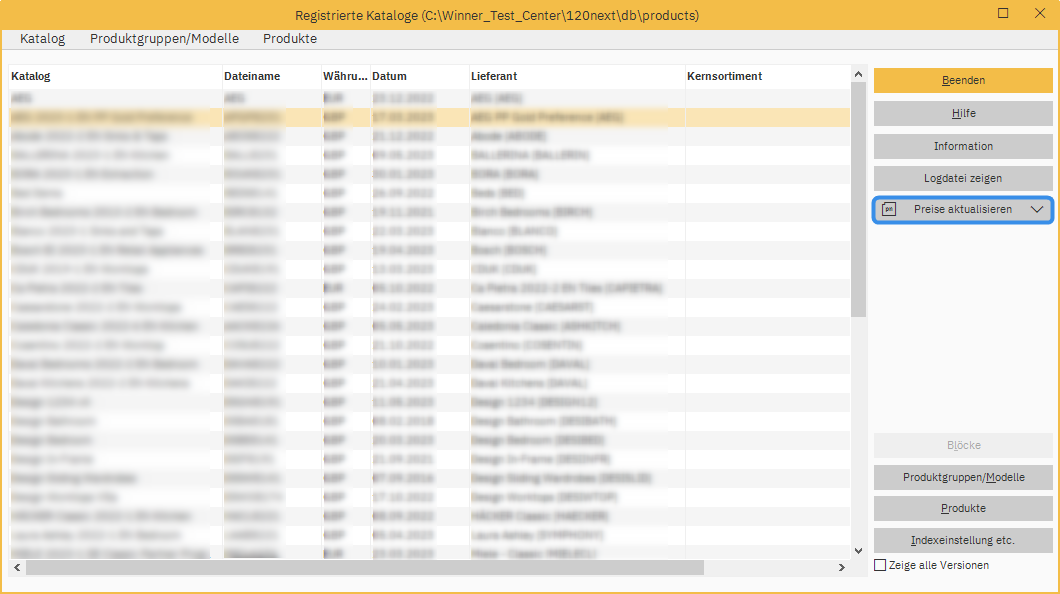Open the Produkte menu
The width and height of the screenshot is (1060, 594).
pos(289,38)
